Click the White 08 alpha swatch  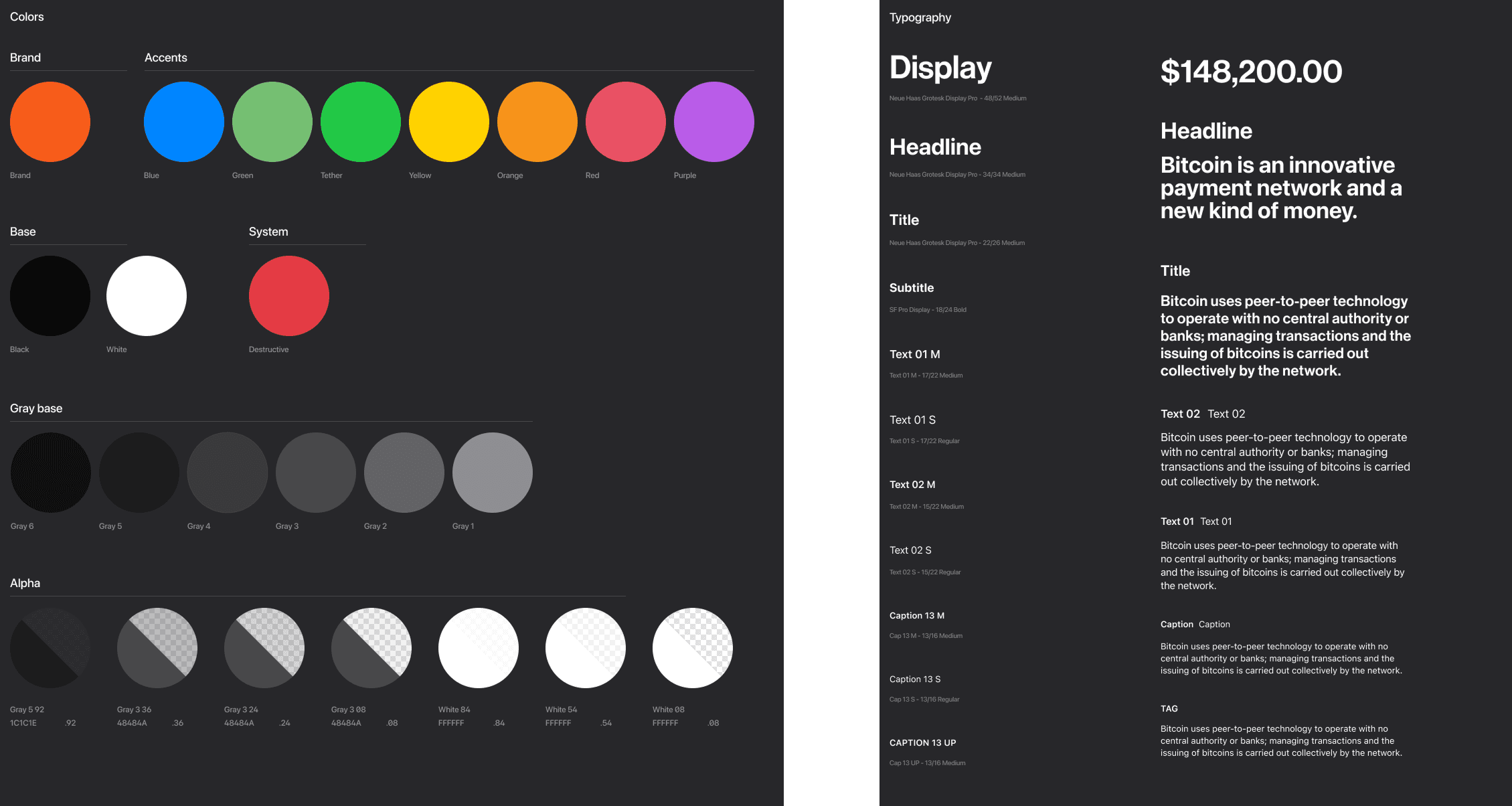[693, 648]
